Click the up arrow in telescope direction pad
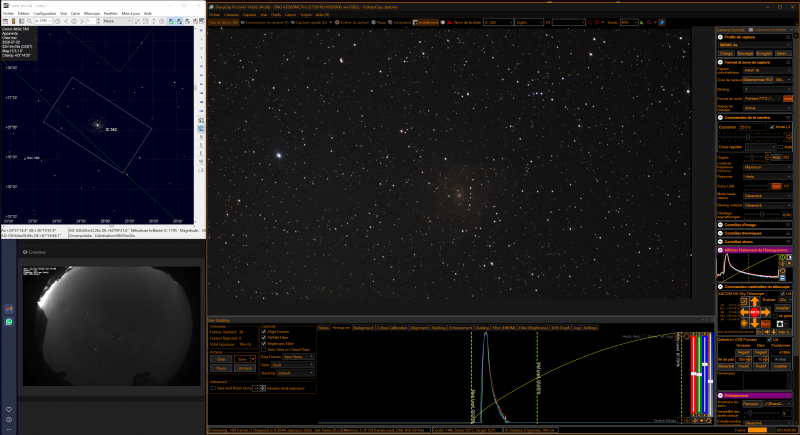The height and width of the screenshot is (435, 800). (755, 301)
